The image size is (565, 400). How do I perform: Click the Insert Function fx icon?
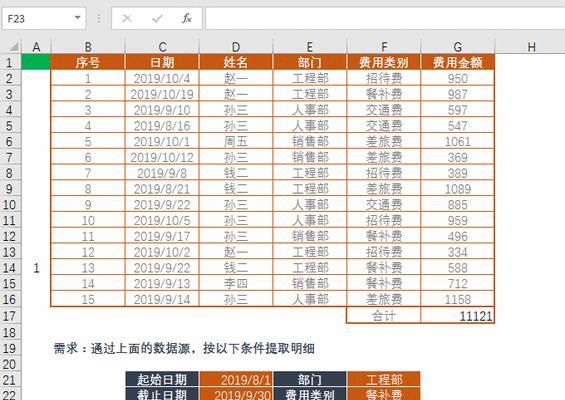click(186, 18)
